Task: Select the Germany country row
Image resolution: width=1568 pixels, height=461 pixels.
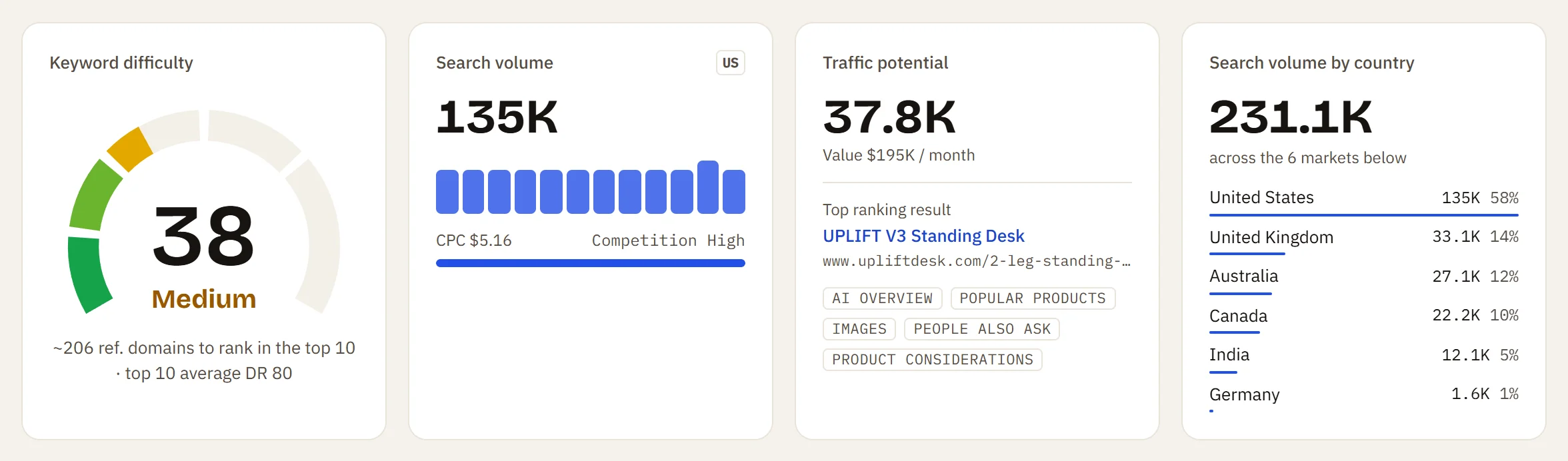Action: pyautogui.click(x=1364, y=398)
